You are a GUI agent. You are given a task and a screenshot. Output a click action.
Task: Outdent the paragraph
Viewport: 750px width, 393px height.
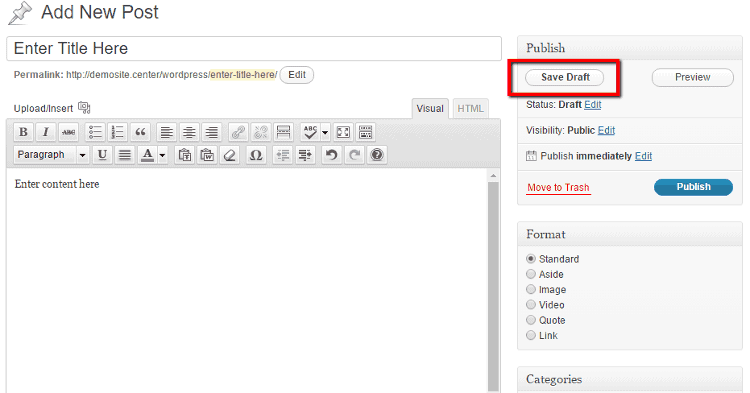(x=282, y=155)
